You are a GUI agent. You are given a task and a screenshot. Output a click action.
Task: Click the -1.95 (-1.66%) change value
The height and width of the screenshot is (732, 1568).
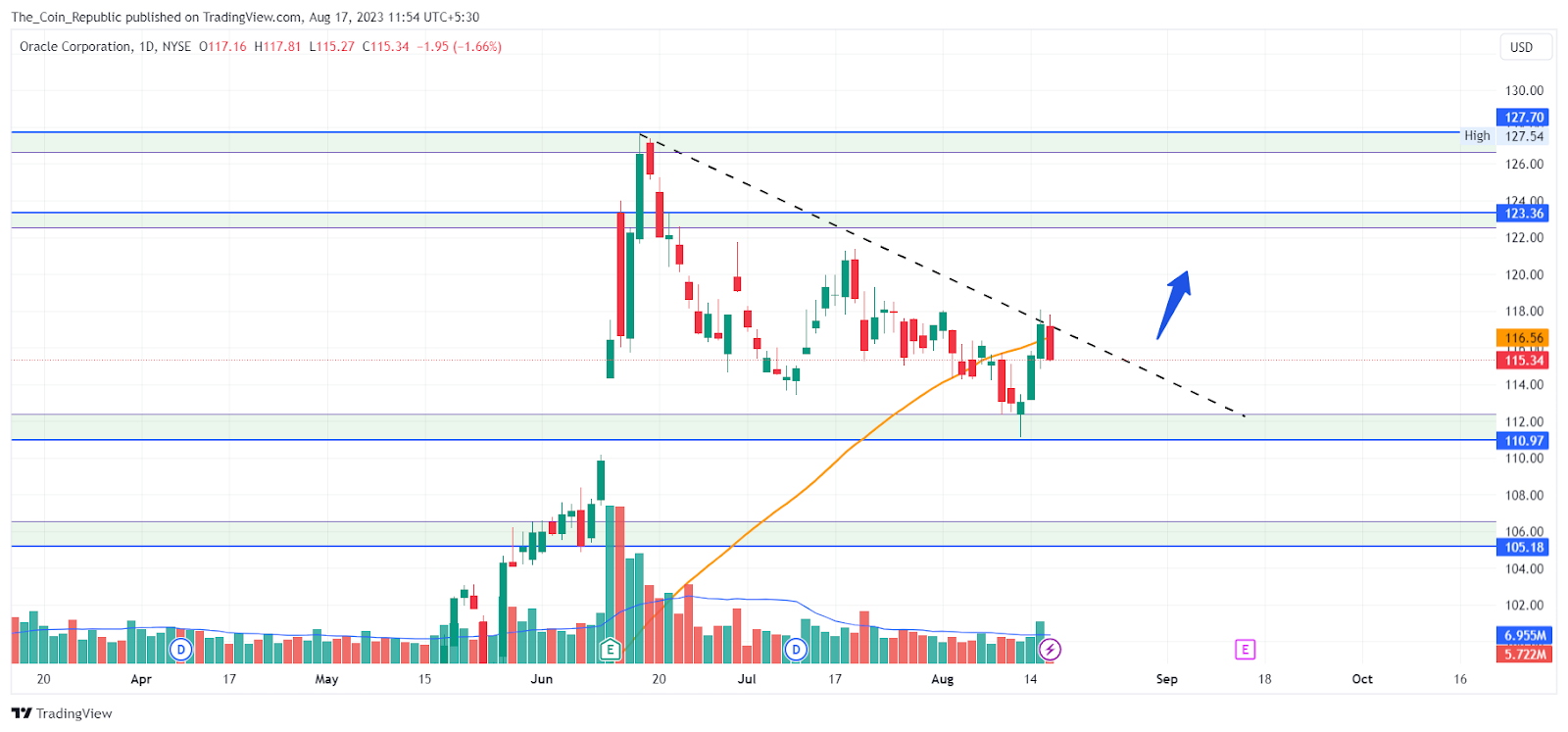tap(460, 46)
